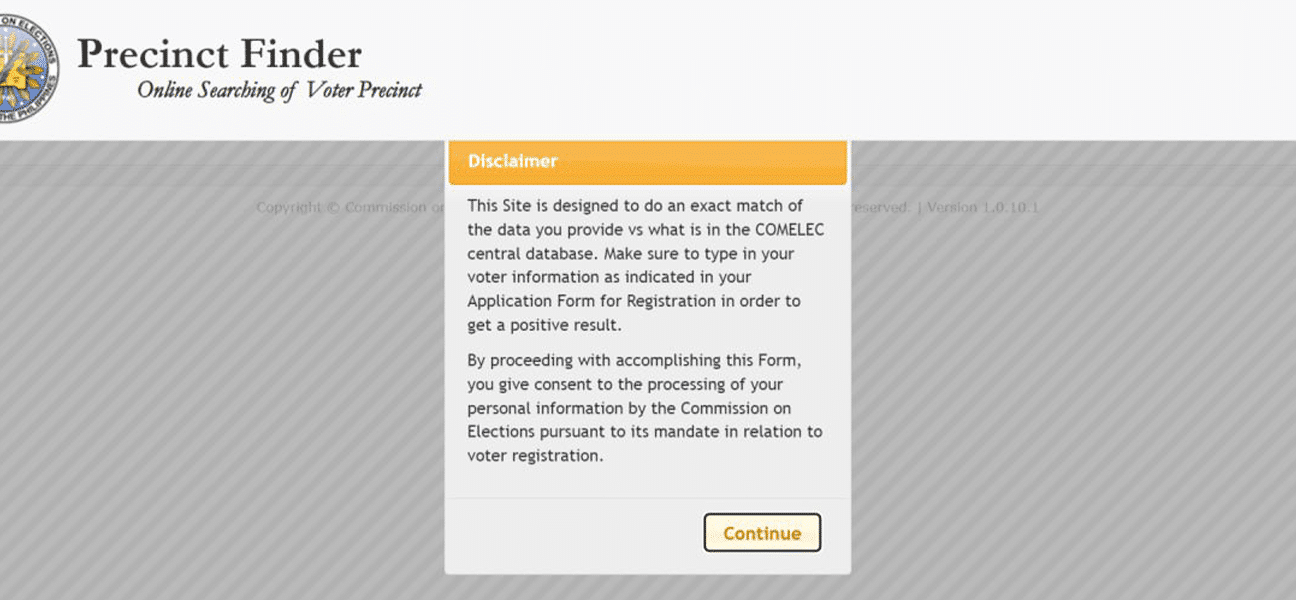Click the Version 1.0.10.1 footer text
1296x600 pixels.
click(x=983, y=208)
